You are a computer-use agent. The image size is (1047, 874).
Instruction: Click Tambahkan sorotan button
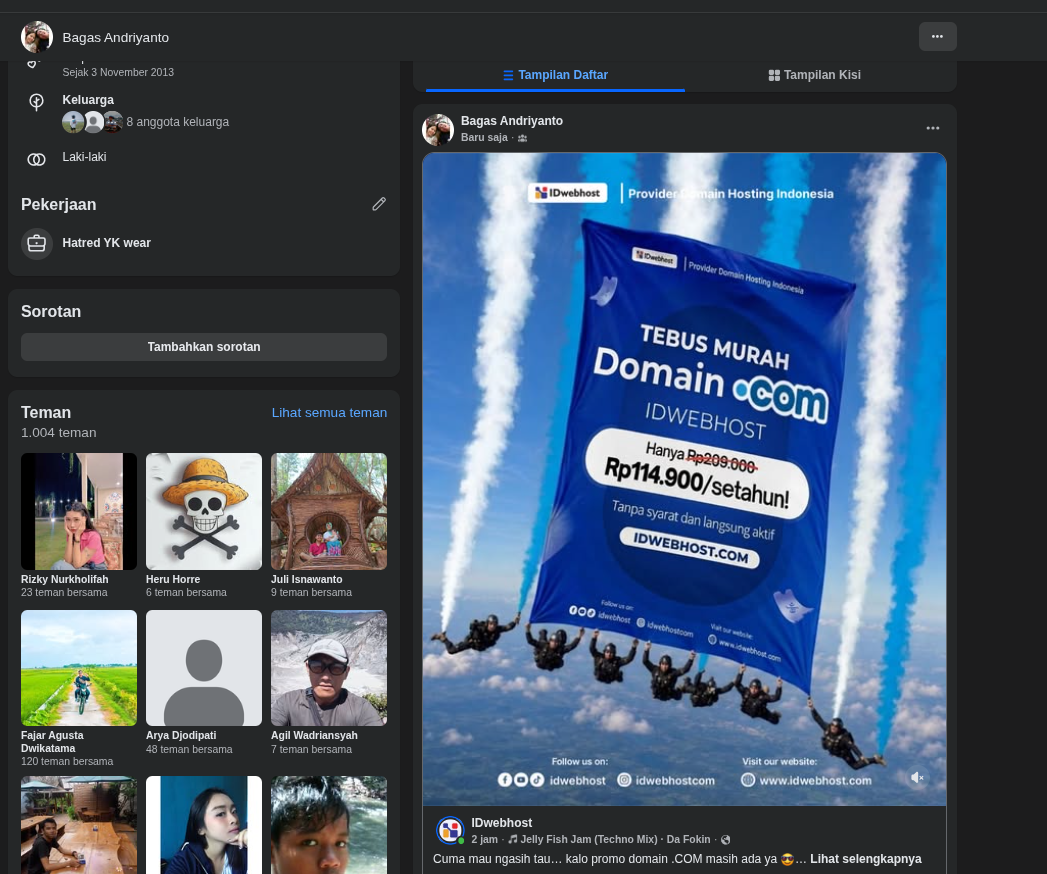[x=204, y=347]
